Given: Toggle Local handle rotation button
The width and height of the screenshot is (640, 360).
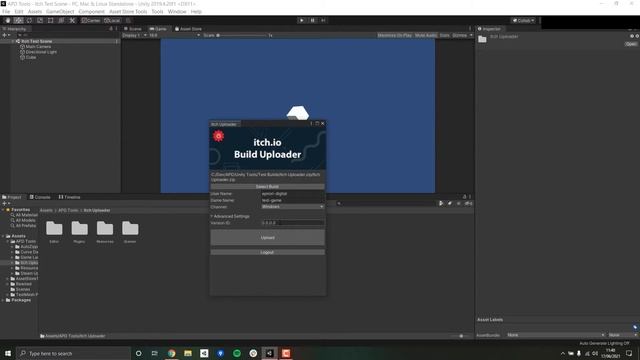Looking at the screenshot, I should point(112,20).
